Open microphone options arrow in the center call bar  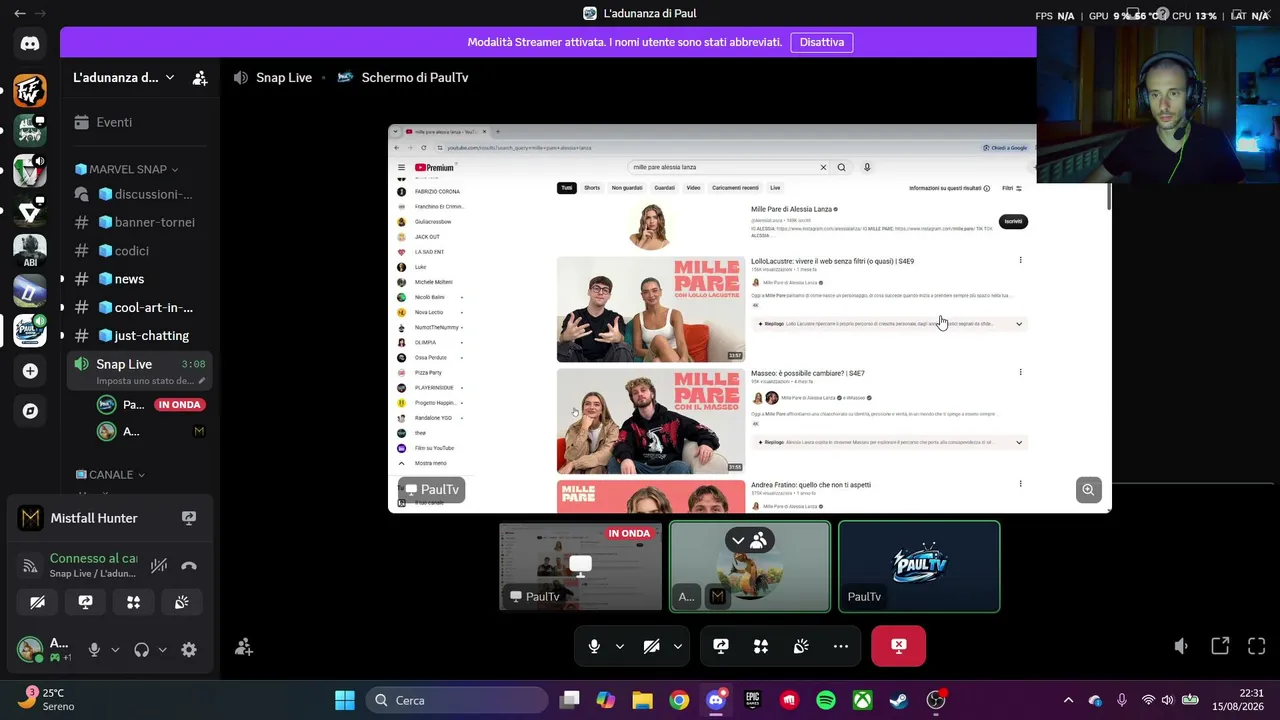(x=620, y=646)
